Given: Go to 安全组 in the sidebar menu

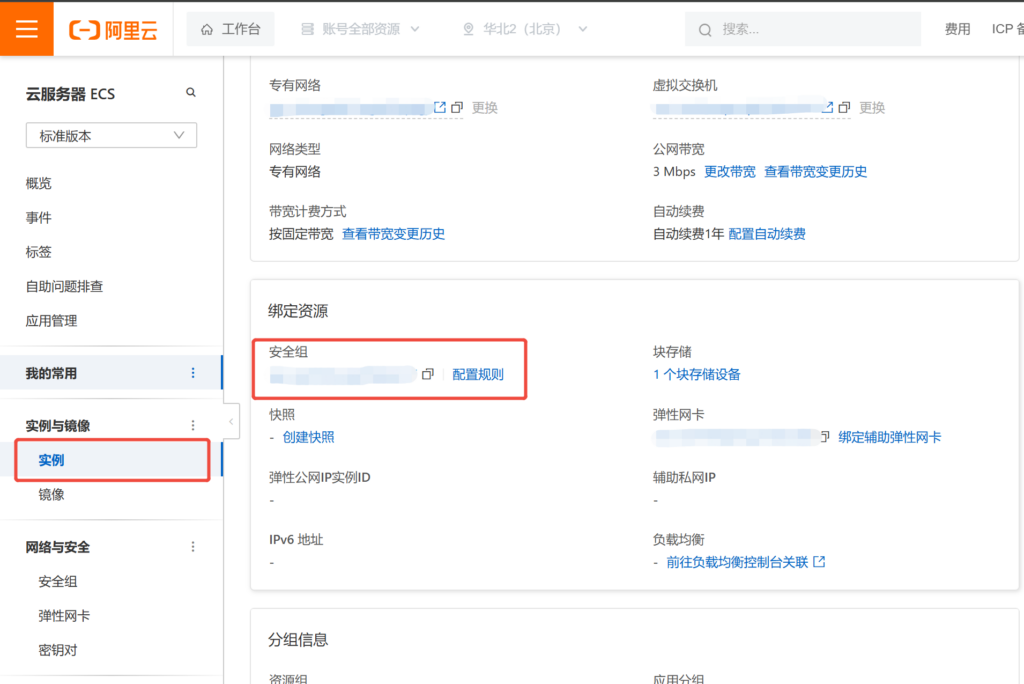Looking at the screenshot, I should (x=58, y=581).
